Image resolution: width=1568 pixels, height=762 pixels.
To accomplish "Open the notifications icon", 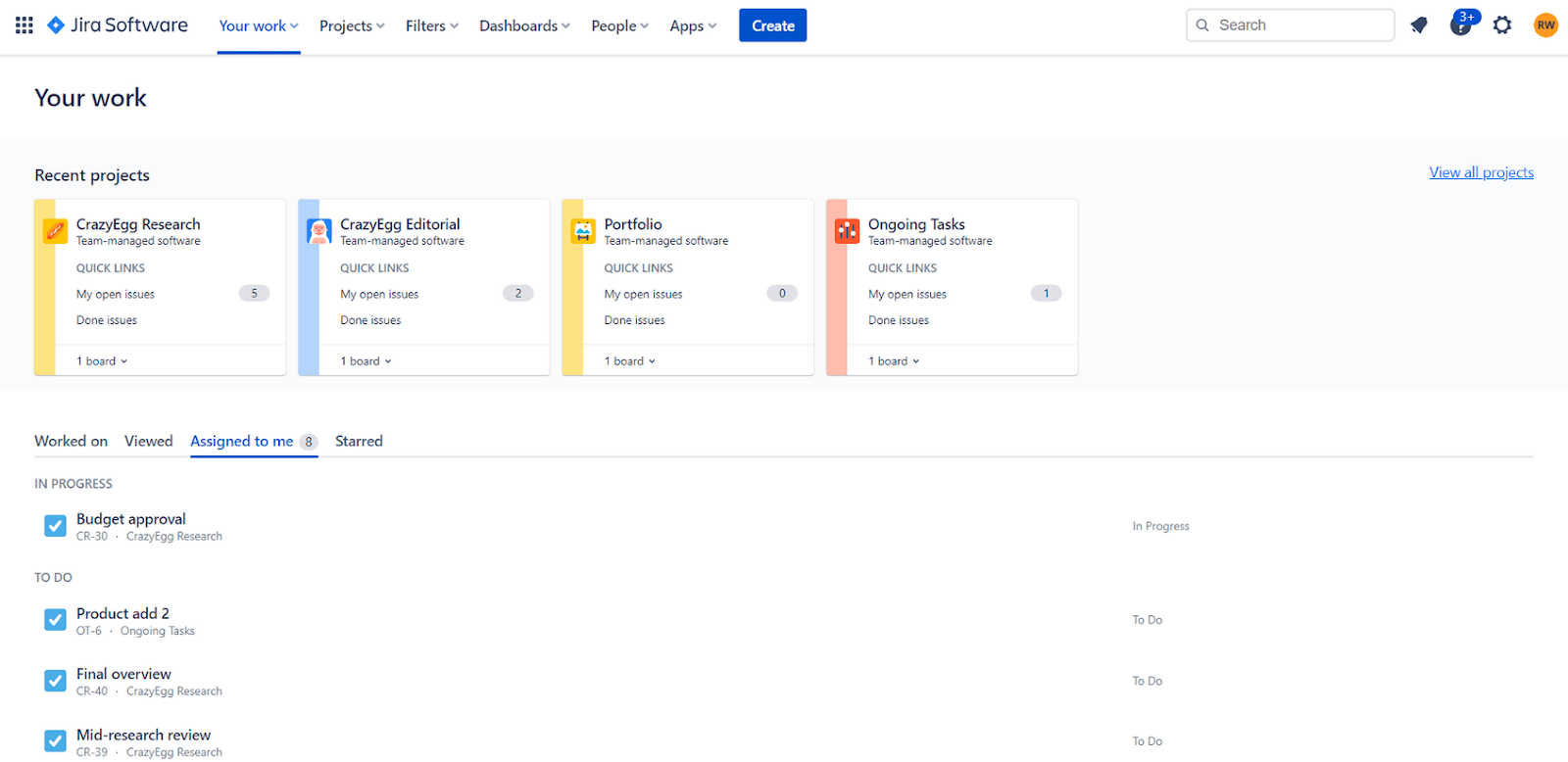I will click(1419, 25).
